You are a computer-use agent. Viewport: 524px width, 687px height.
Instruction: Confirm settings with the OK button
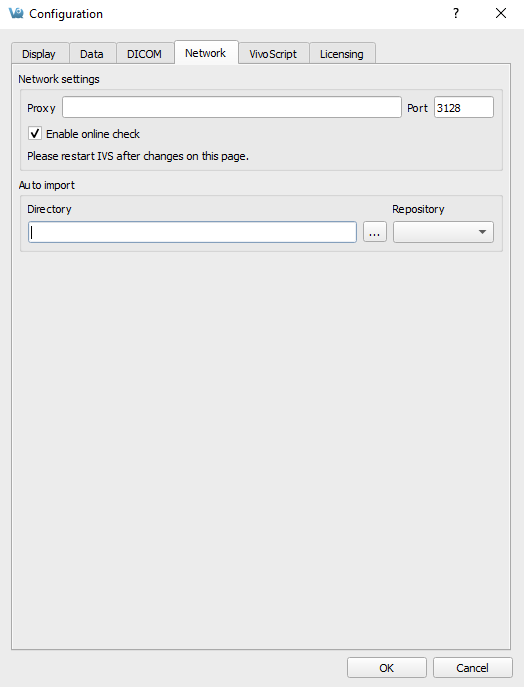386,668
